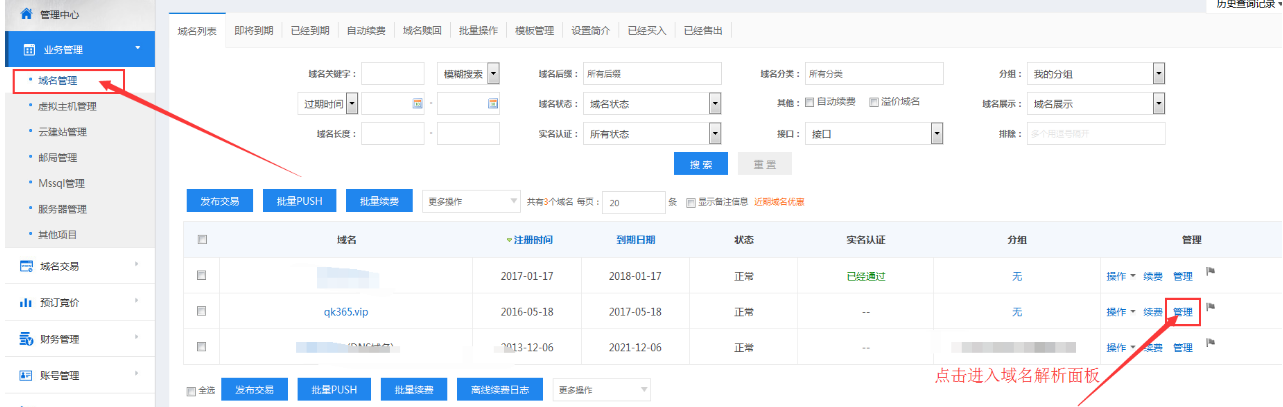Click 管理 link for qk365.vip
The width and height of the screenshot is (1283, 407).
pyautogui.click(x=1183, y=312)
